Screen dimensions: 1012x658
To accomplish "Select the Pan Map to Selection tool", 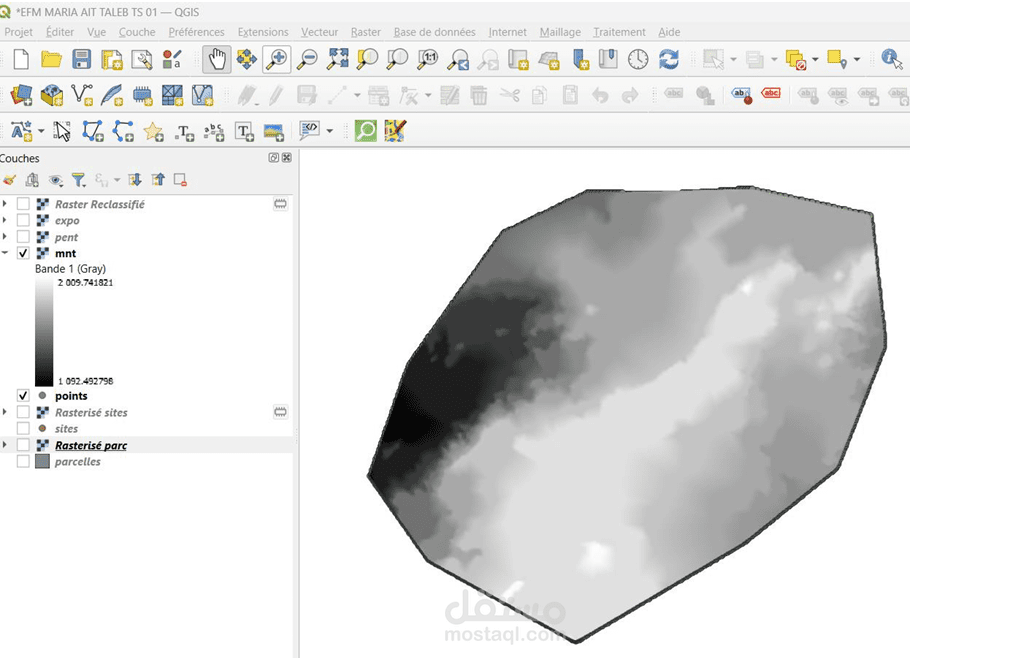I will point(247,59).
